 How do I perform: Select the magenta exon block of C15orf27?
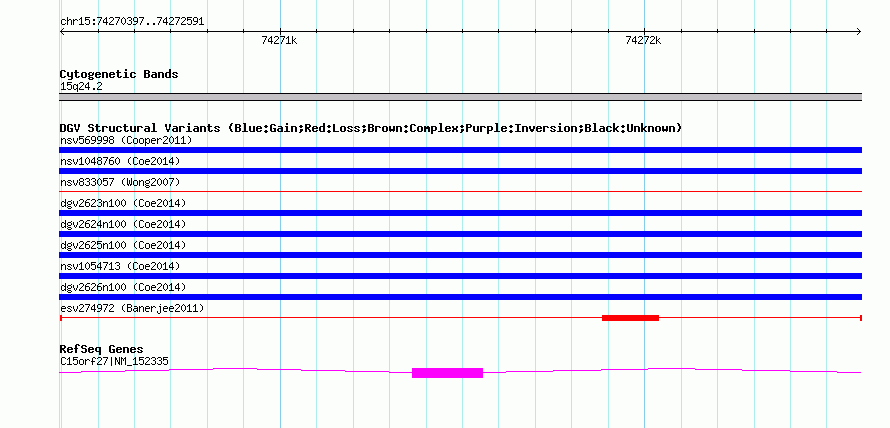click(x=447, y=373)
